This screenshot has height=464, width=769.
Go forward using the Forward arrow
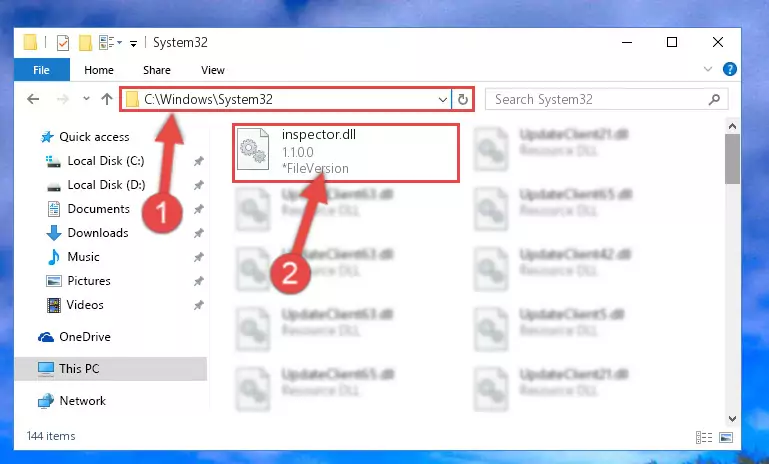click(63, 100)
